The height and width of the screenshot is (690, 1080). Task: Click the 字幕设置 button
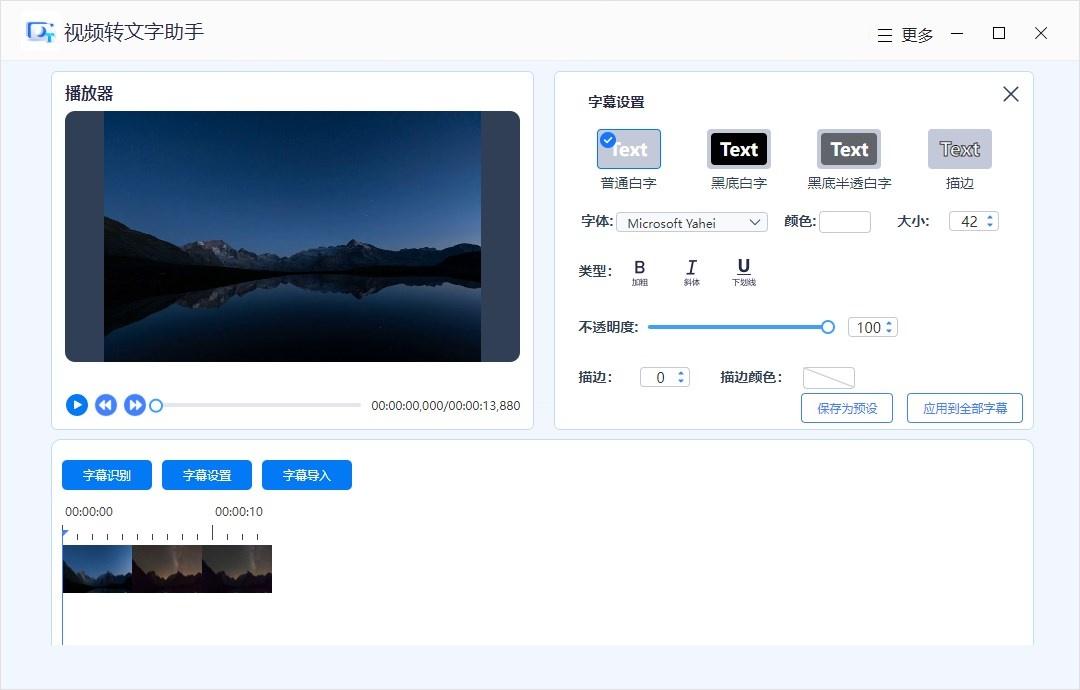[207, 475]
